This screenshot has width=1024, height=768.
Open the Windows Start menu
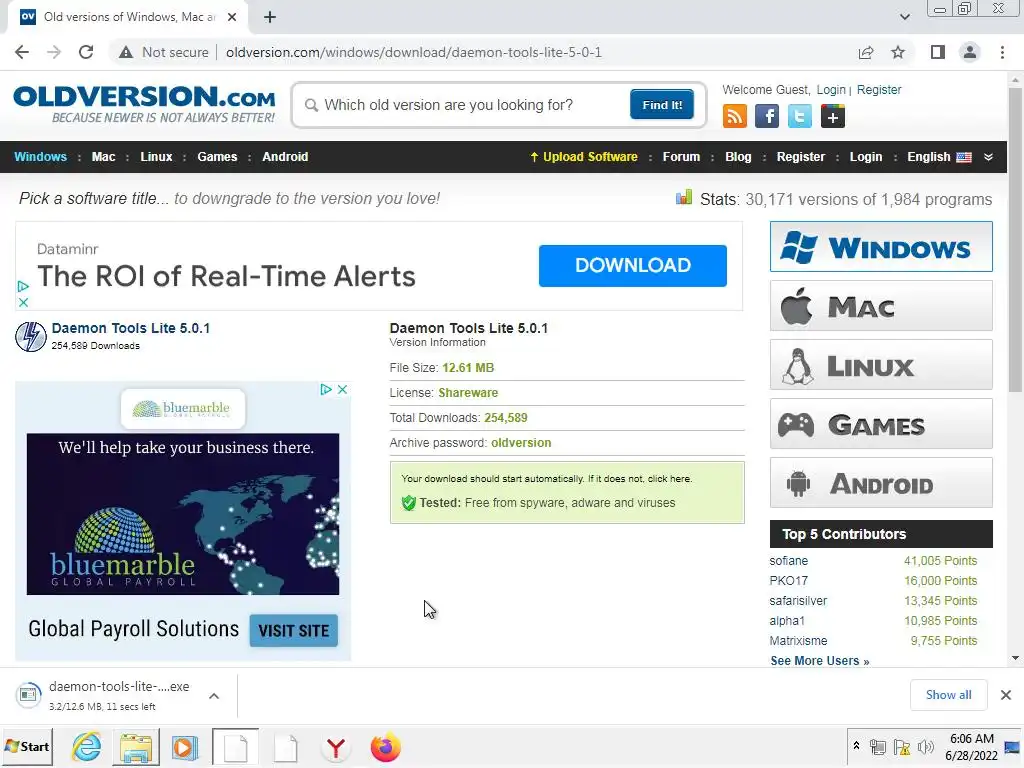27,746
